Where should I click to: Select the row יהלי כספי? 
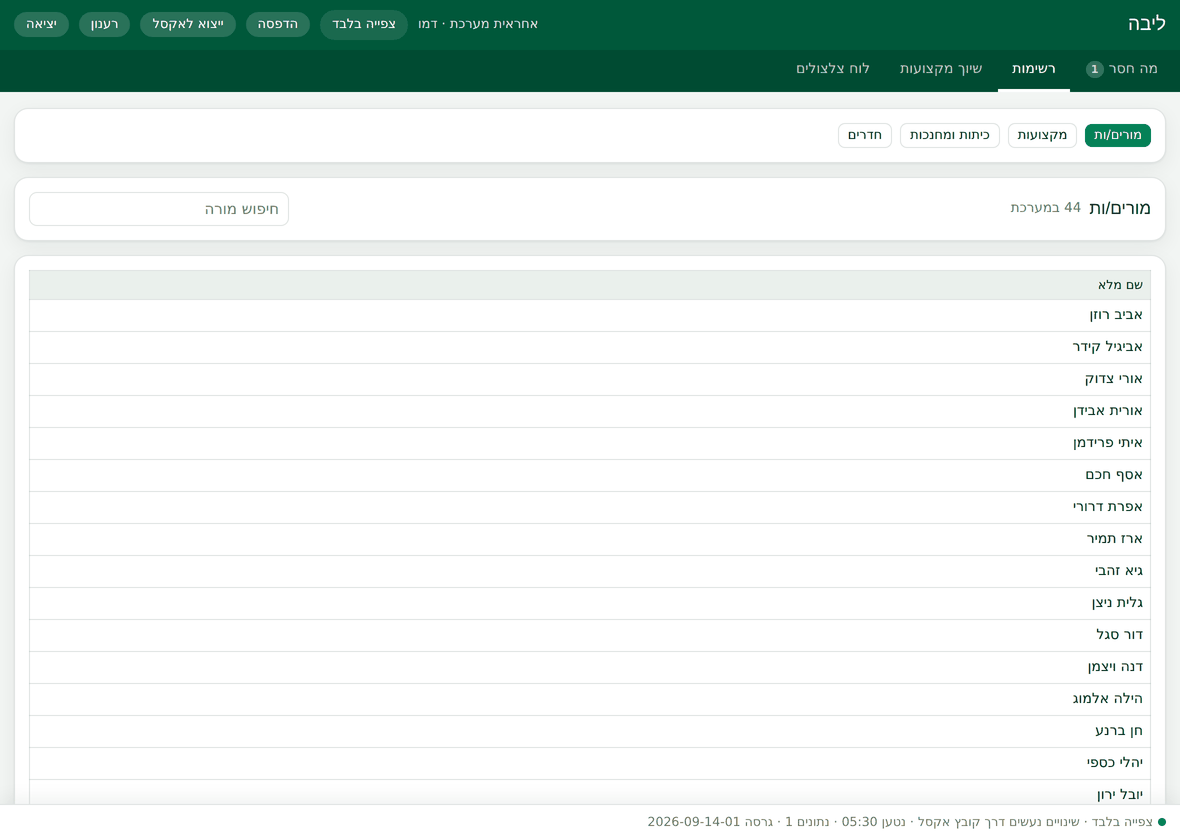coord(590,763)
